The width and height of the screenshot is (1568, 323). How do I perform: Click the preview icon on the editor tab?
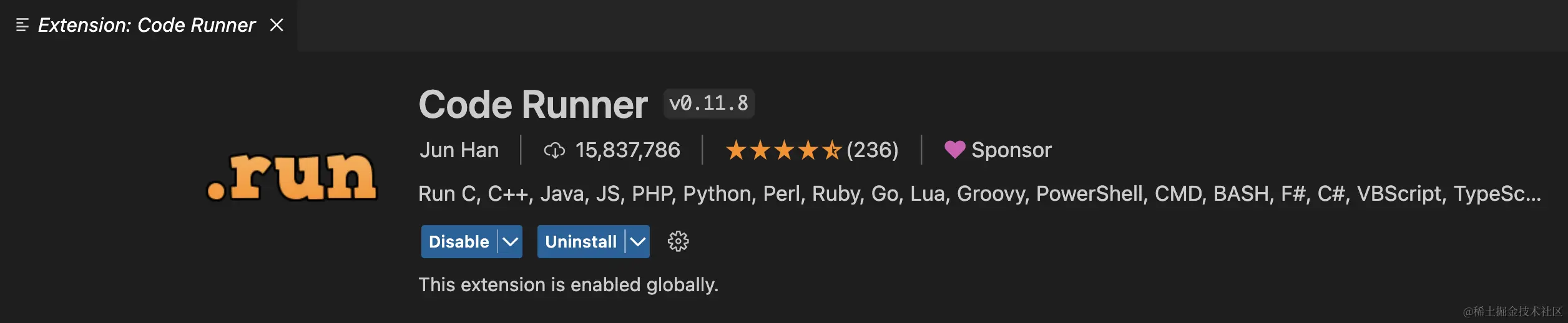click(22, 25)
